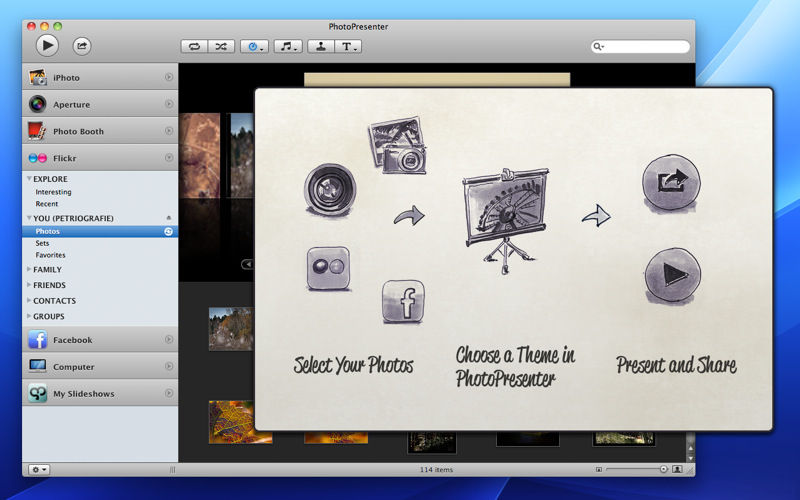Select Favorites in the Flickr list
This screenshot has height=500, width=800.
(x=50, y=255)
